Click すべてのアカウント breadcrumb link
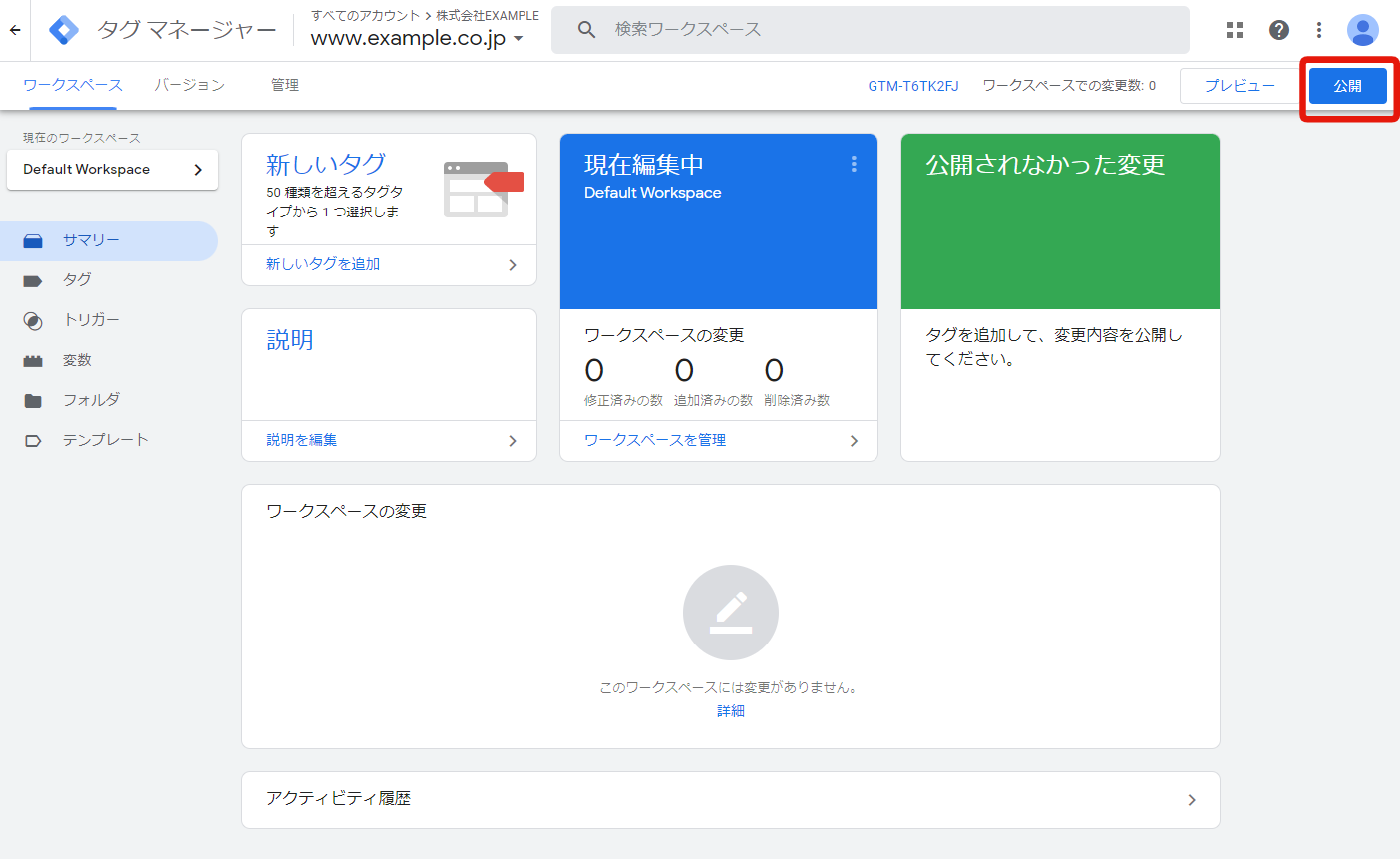 366,15
